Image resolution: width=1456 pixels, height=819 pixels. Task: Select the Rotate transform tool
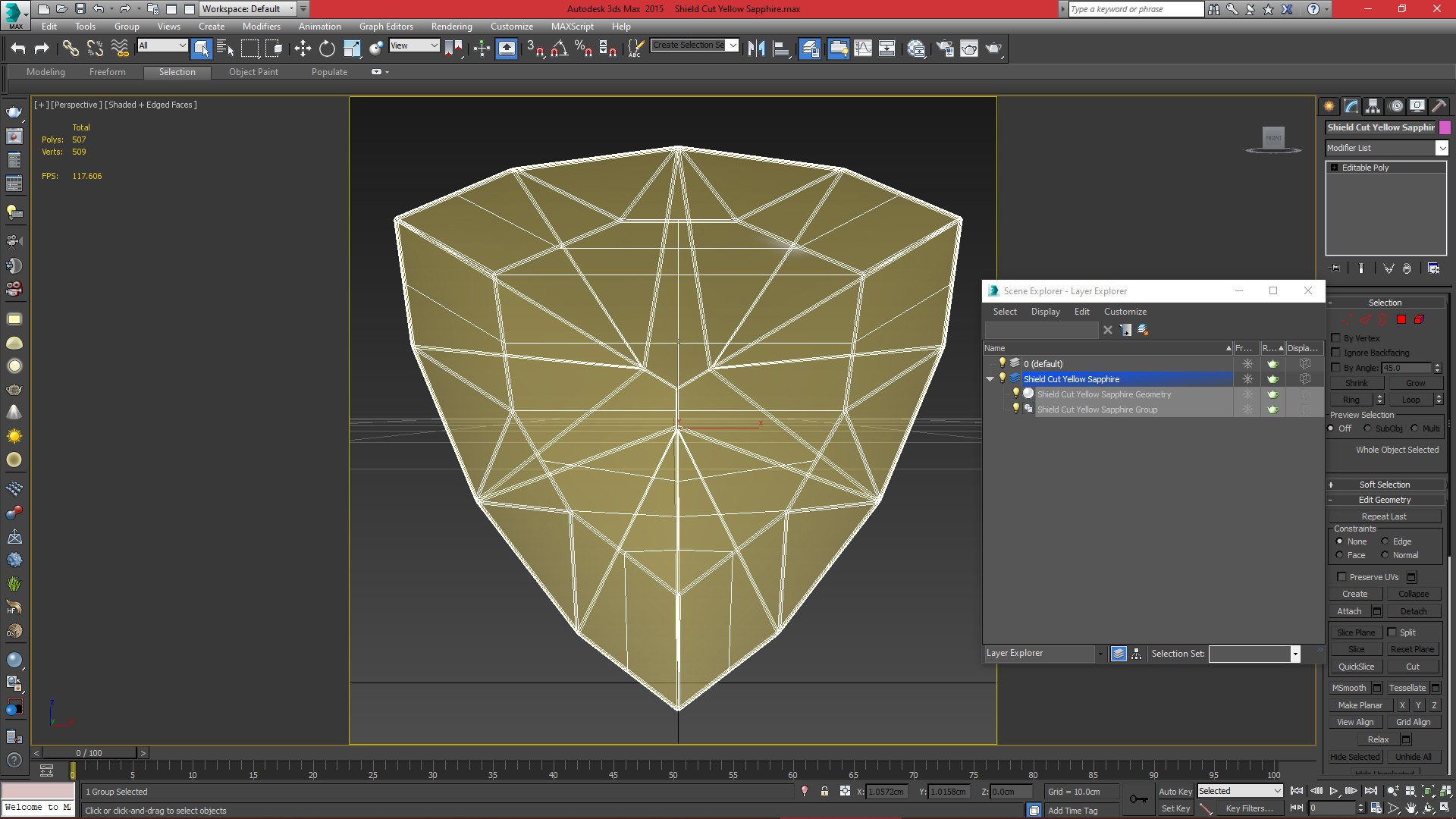coord(327,49)
